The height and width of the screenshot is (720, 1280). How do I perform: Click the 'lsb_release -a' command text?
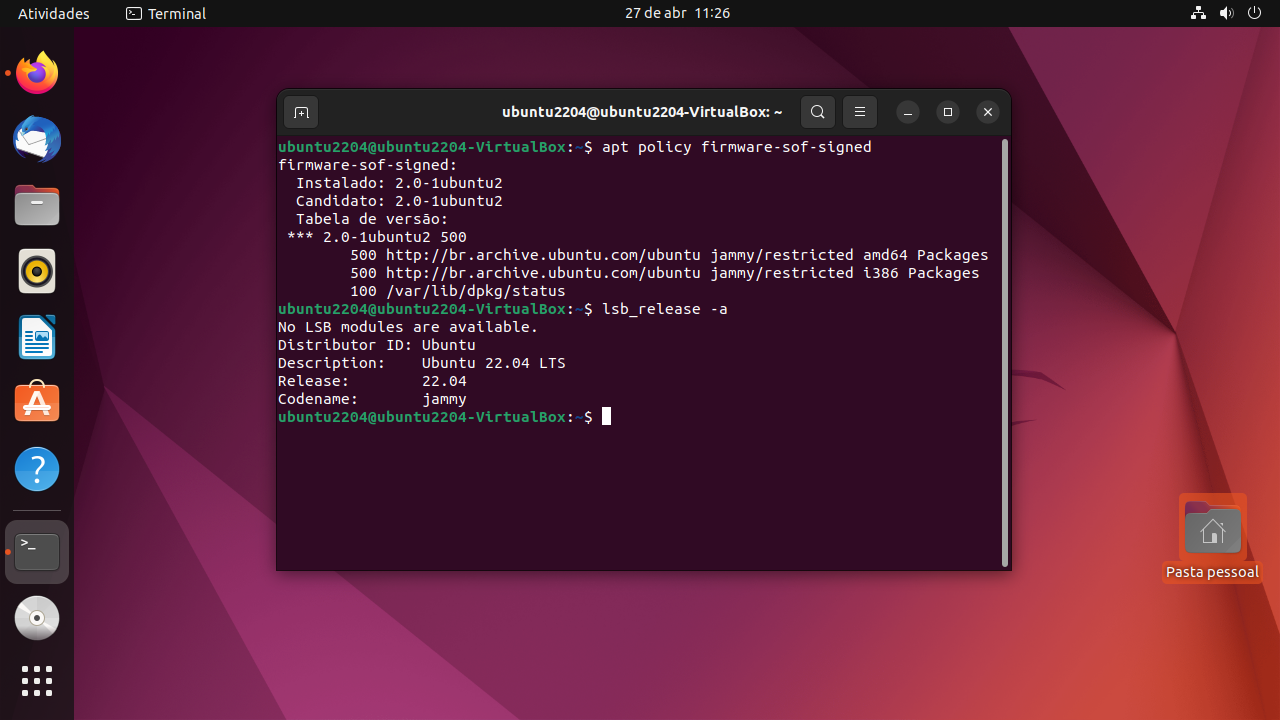coord(665,309)
